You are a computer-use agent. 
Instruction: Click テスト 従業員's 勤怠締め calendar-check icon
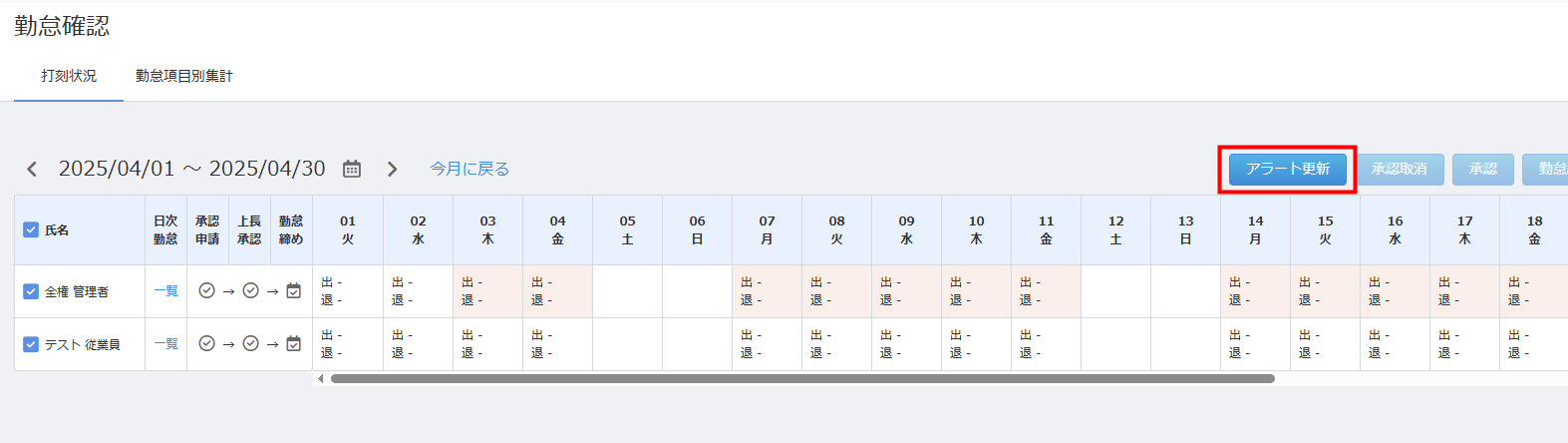(293, 343)
